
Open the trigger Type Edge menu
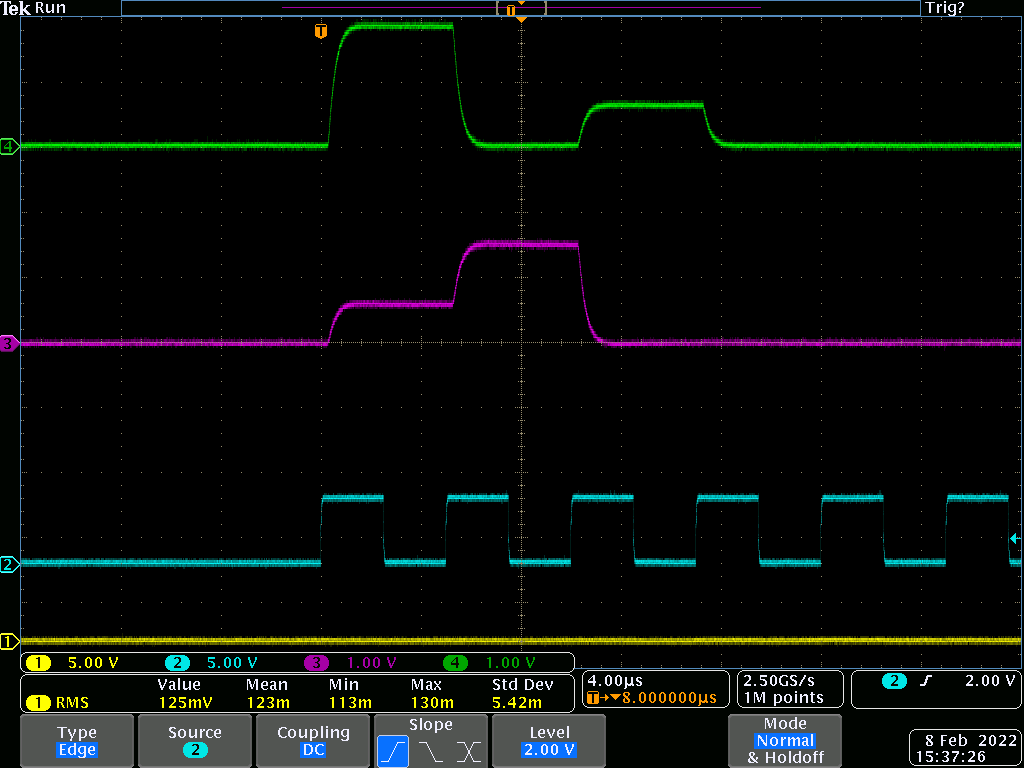[x=77, y=741]
